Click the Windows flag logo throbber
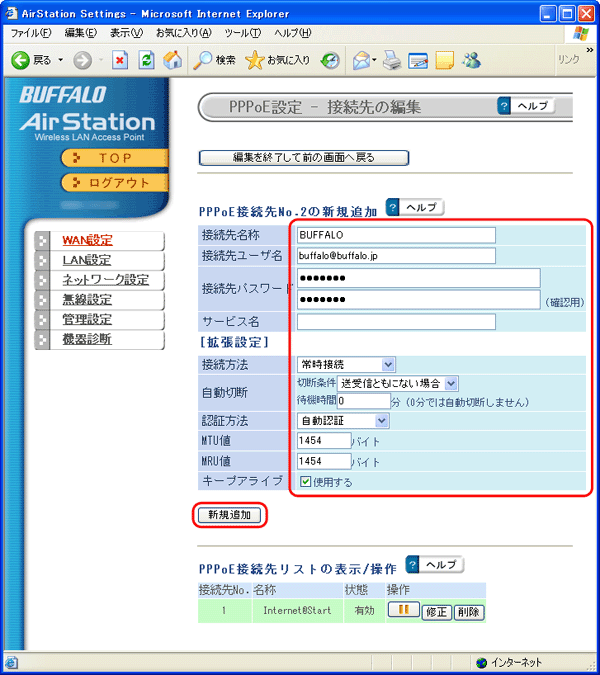This screenshot has height=675, width=600. 581,34
